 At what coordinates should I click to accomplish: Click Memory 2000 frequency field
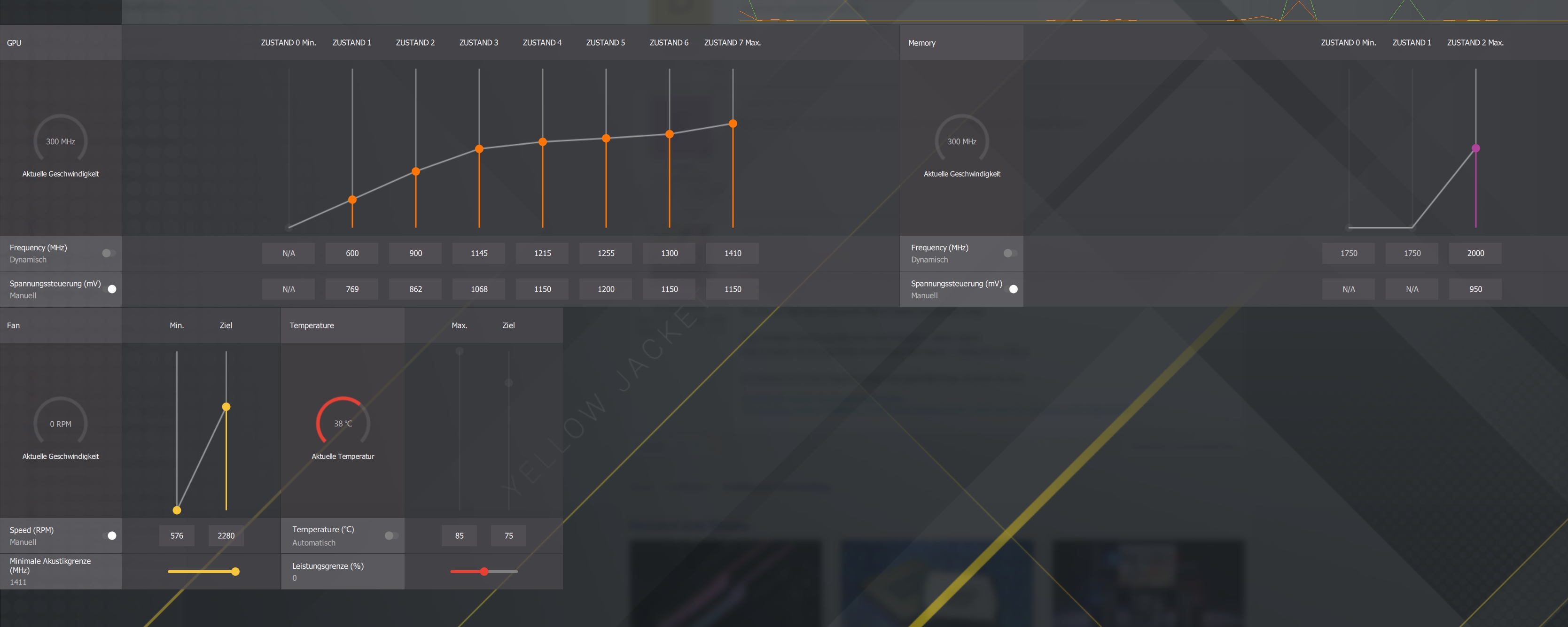1475,253
